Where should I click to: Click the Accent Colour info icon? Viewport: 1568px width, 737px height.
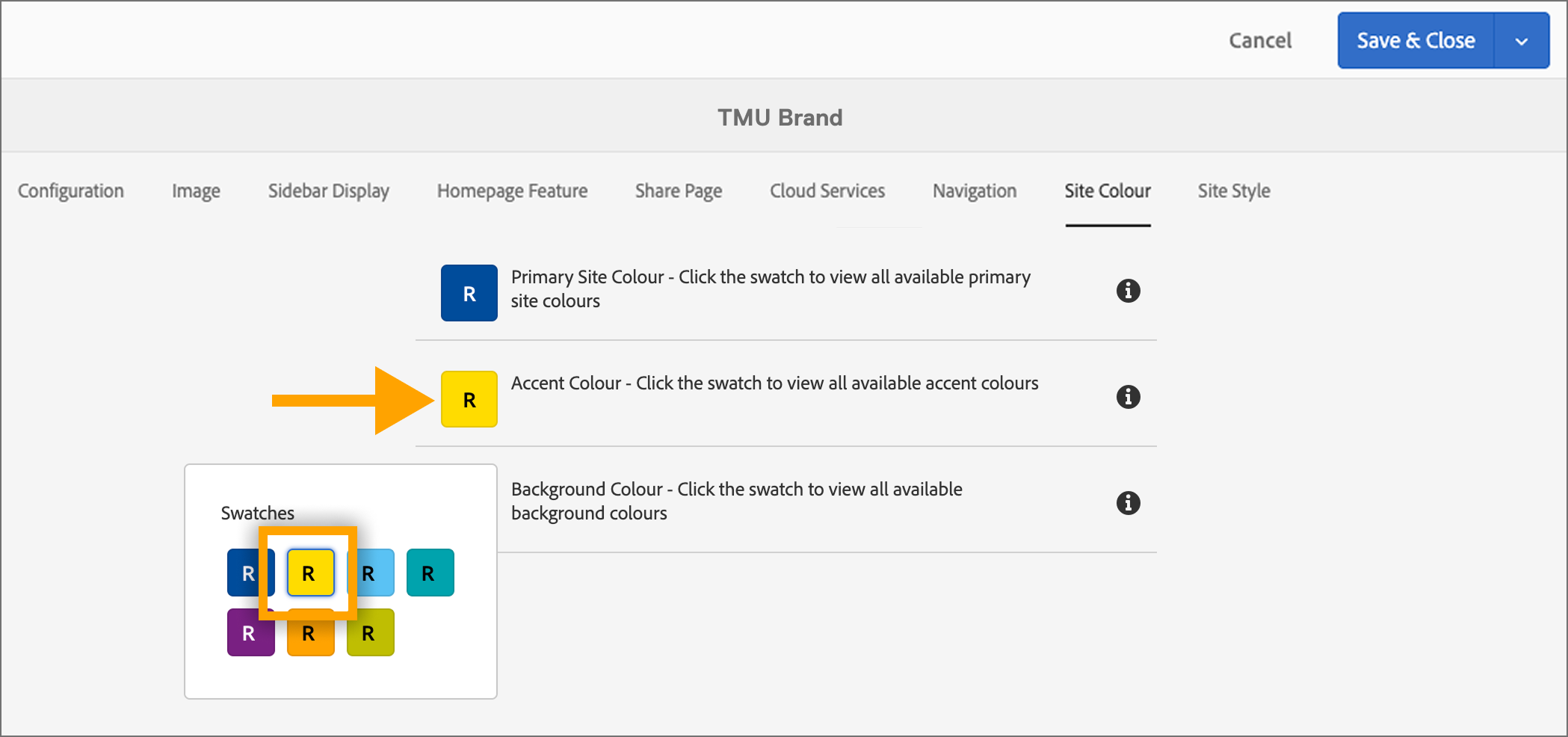pyautogui.click(x=1129, y=397)
